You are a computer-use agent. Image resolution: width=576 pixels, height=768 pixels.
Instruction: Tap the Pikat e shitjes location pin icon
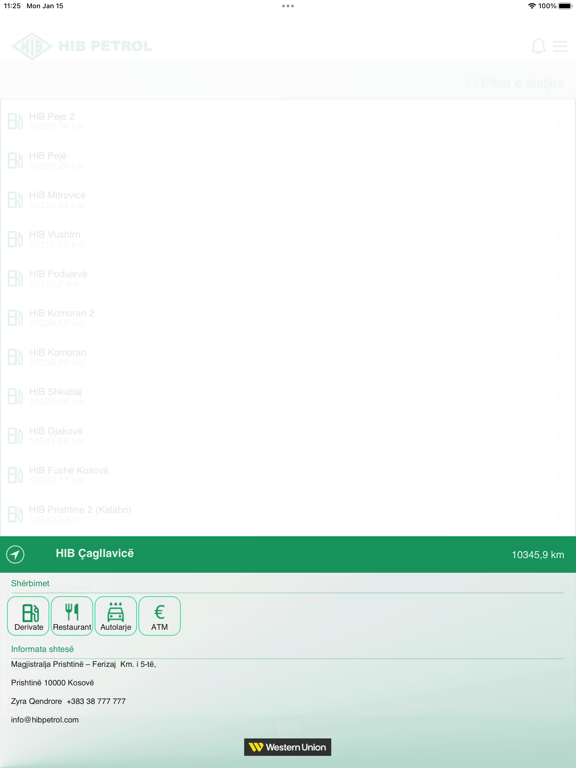pyautogui.click(x=471, y=83)
